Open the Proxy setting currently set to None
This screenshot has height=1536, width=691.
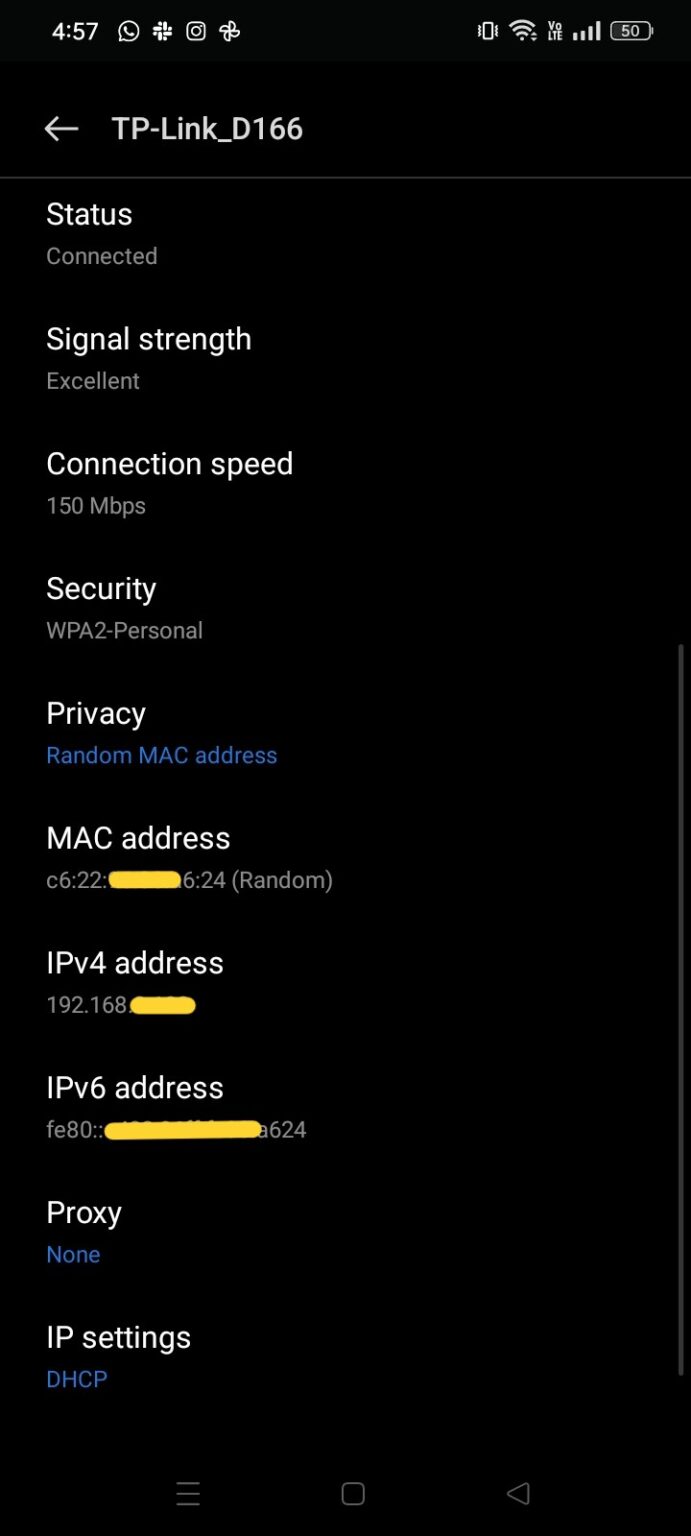click(x=84, y=1231)
